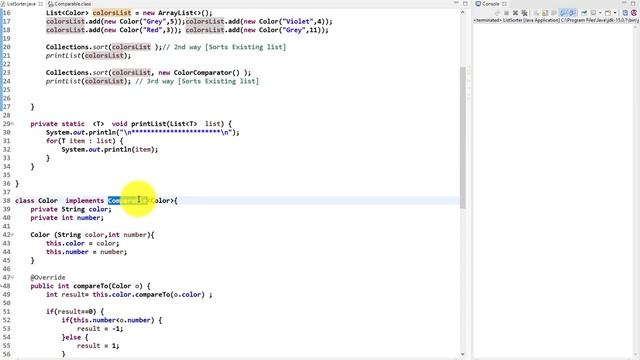Screen dimensions: 640x360
Task: Click 'System.out.println(item);' on line 32
Action: pos(109,149)
